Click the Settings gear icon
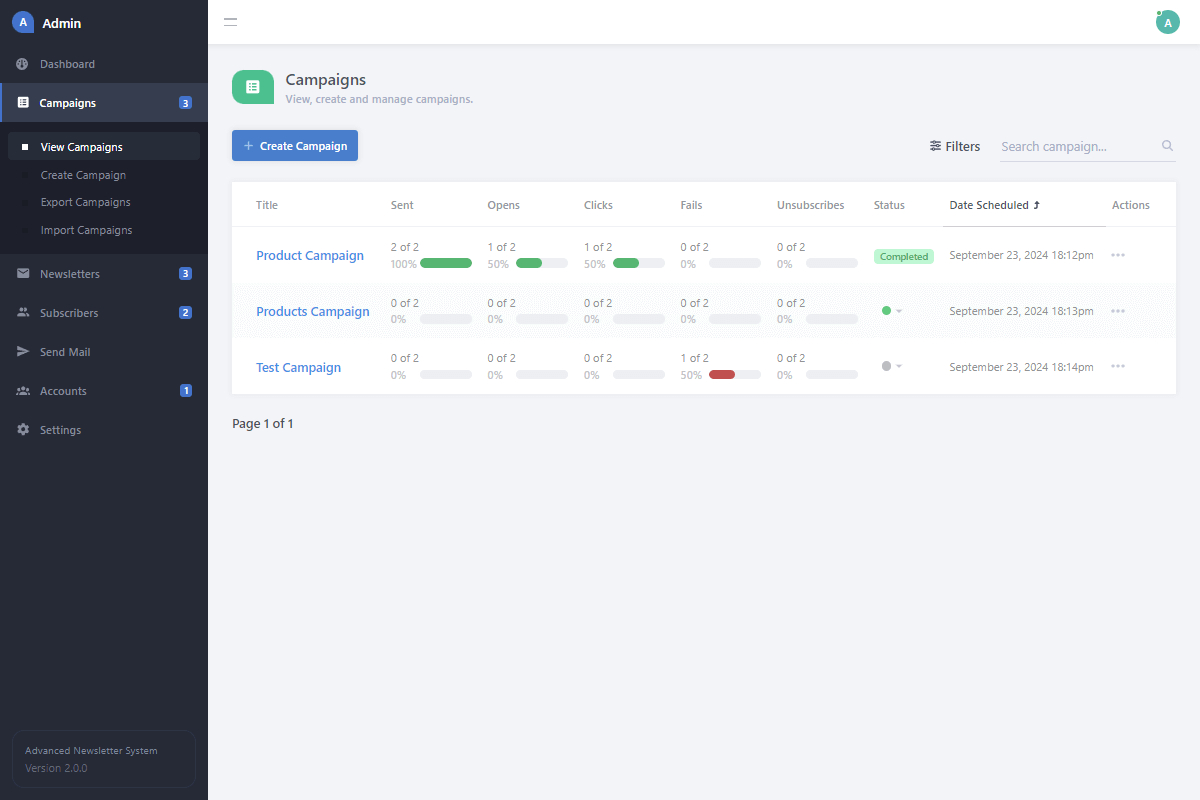 (x=23, y=430)
